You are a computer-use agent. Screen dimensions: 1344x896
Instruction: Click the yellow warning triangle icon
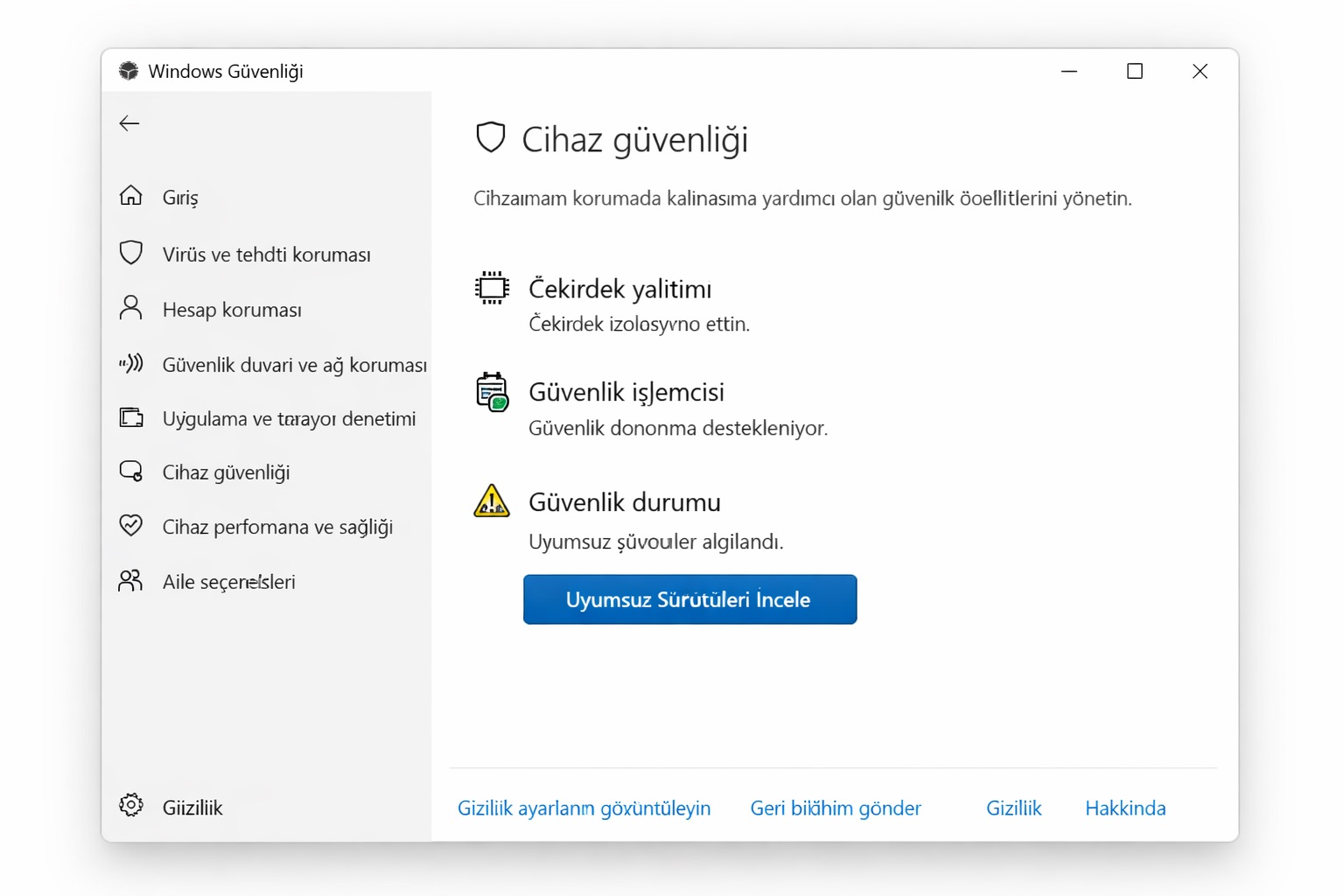[492, 502]
